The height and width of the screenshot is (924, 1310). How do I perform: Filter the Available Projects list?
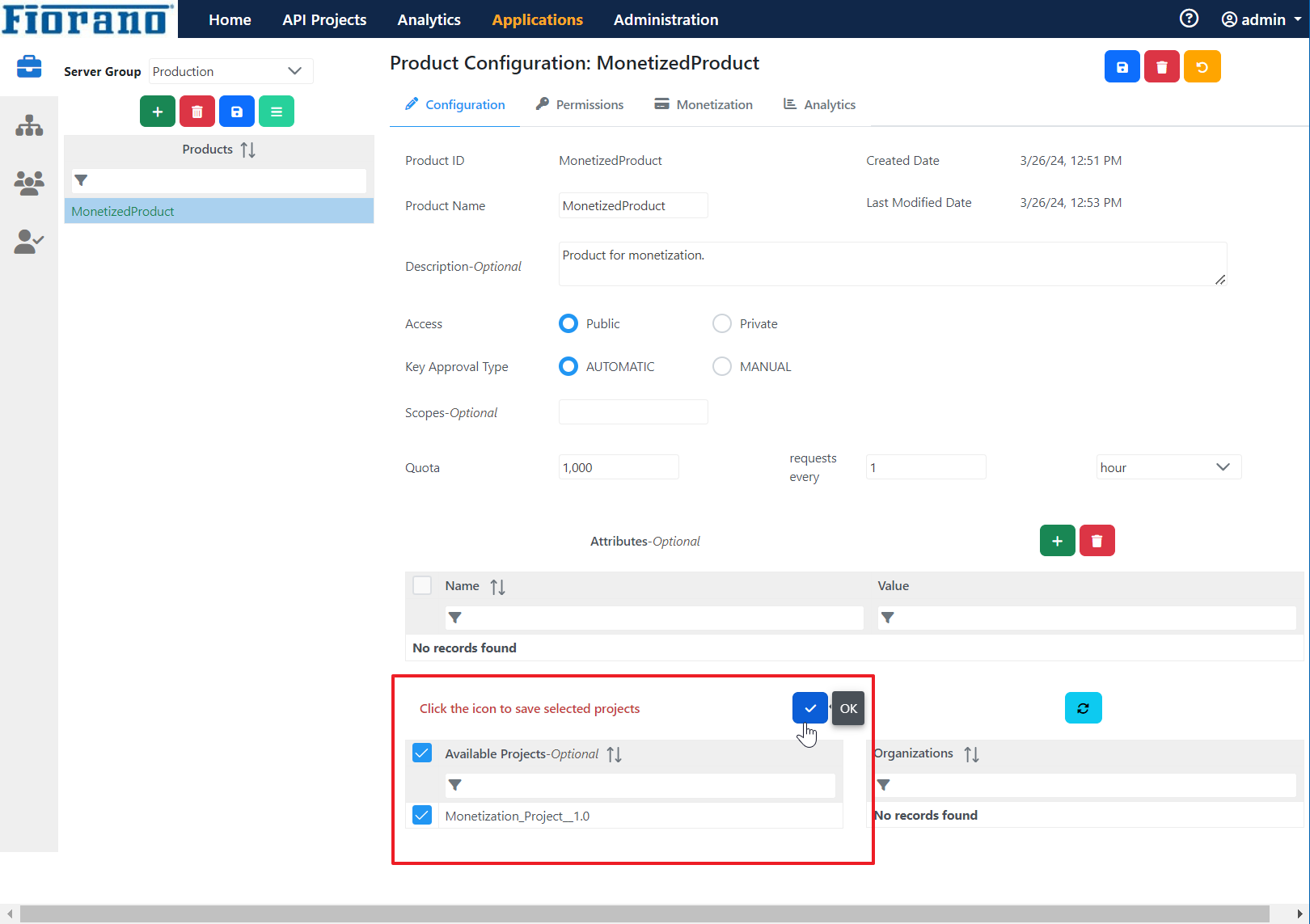640,785
